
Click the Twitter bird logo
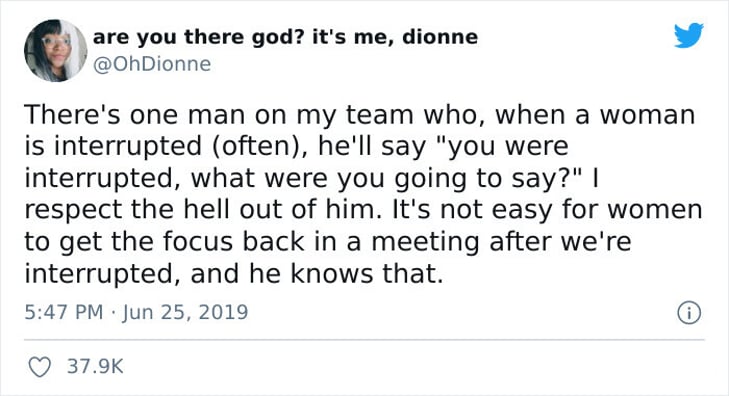click(689, 35)
